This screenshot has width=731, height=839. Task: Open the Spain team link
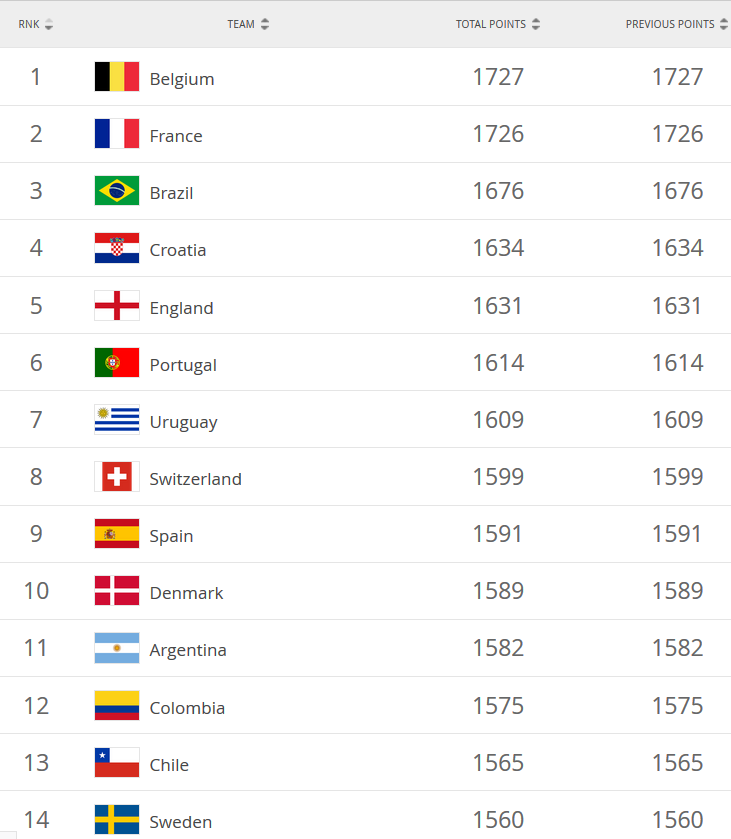tap(171, 536)
